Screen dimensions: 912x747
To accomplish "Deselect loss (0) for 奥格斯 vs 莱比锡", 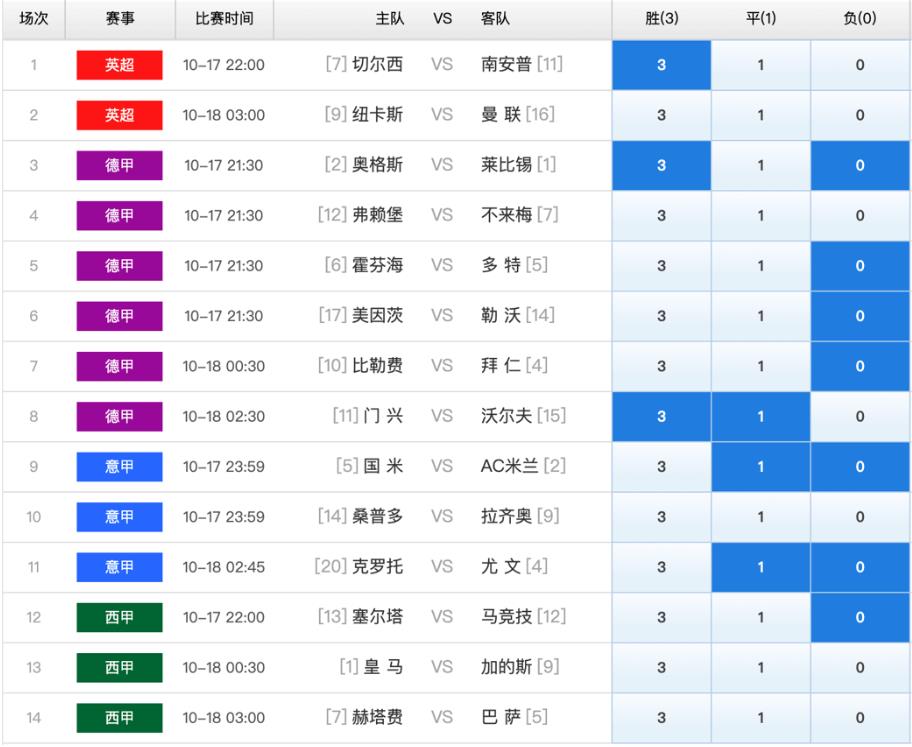I will pyautogui.click(x=860, y=165).
